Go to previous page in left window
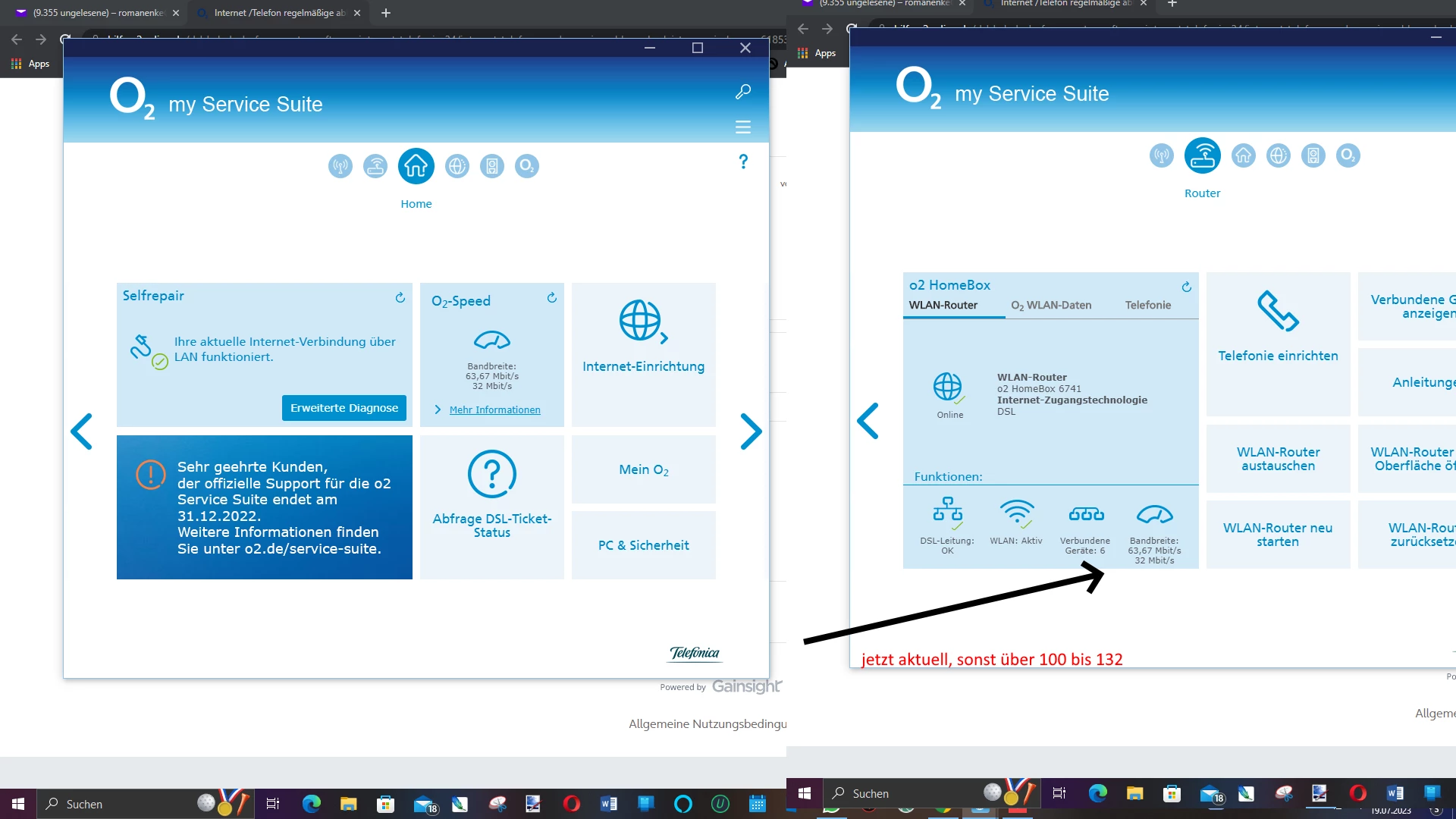 point(82,431)
